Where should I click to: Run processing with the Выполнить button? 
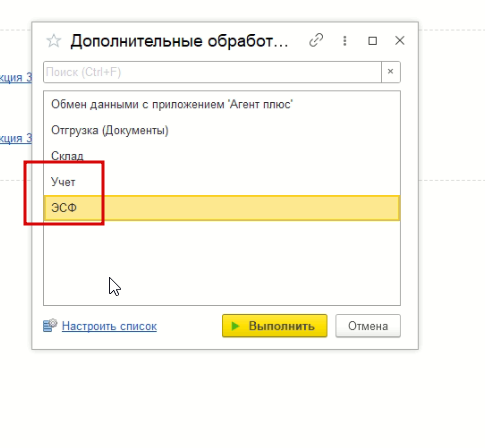[x=275, y=326]
